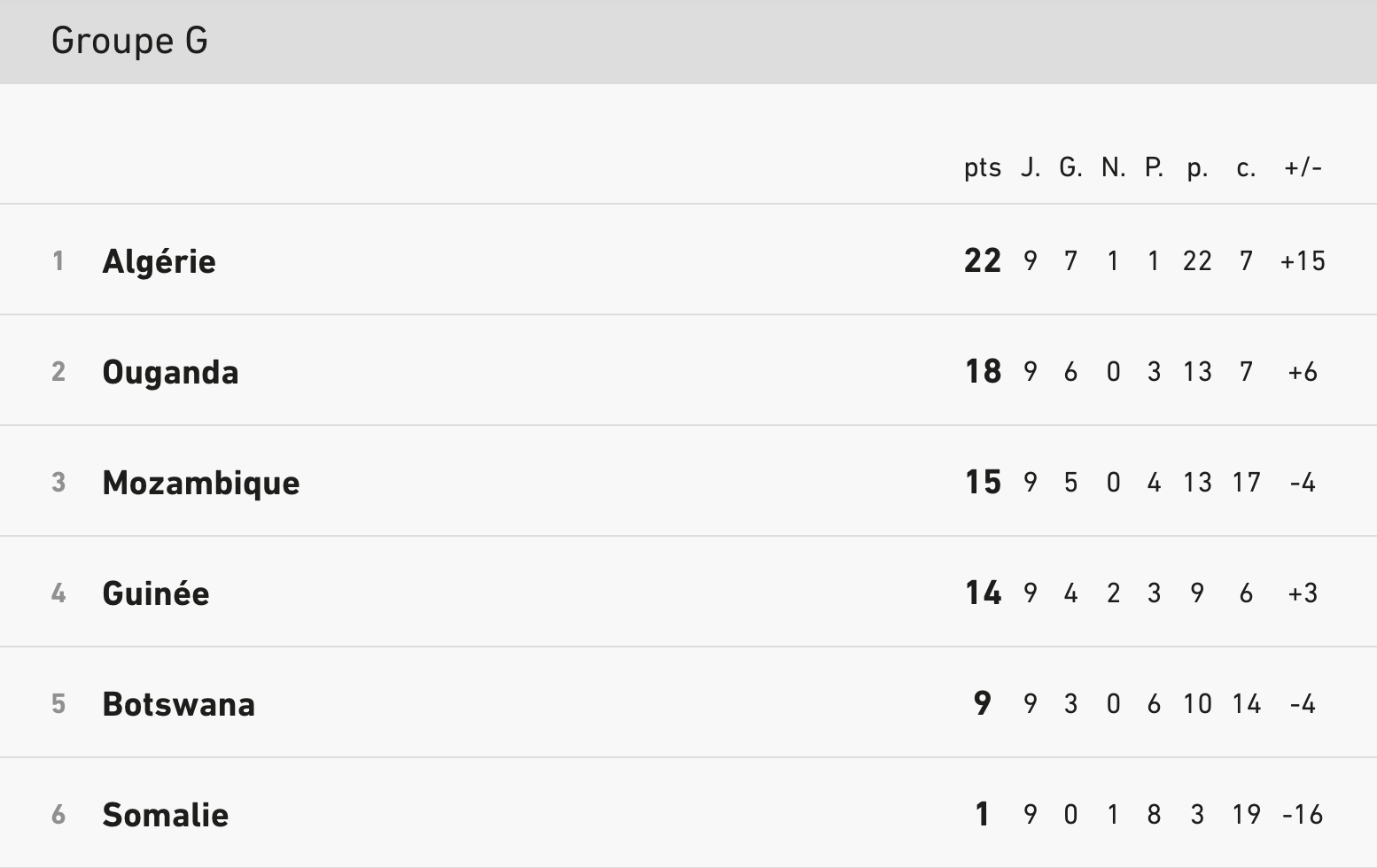
Task: Open the Algérie team link
Action: [159, 261]
